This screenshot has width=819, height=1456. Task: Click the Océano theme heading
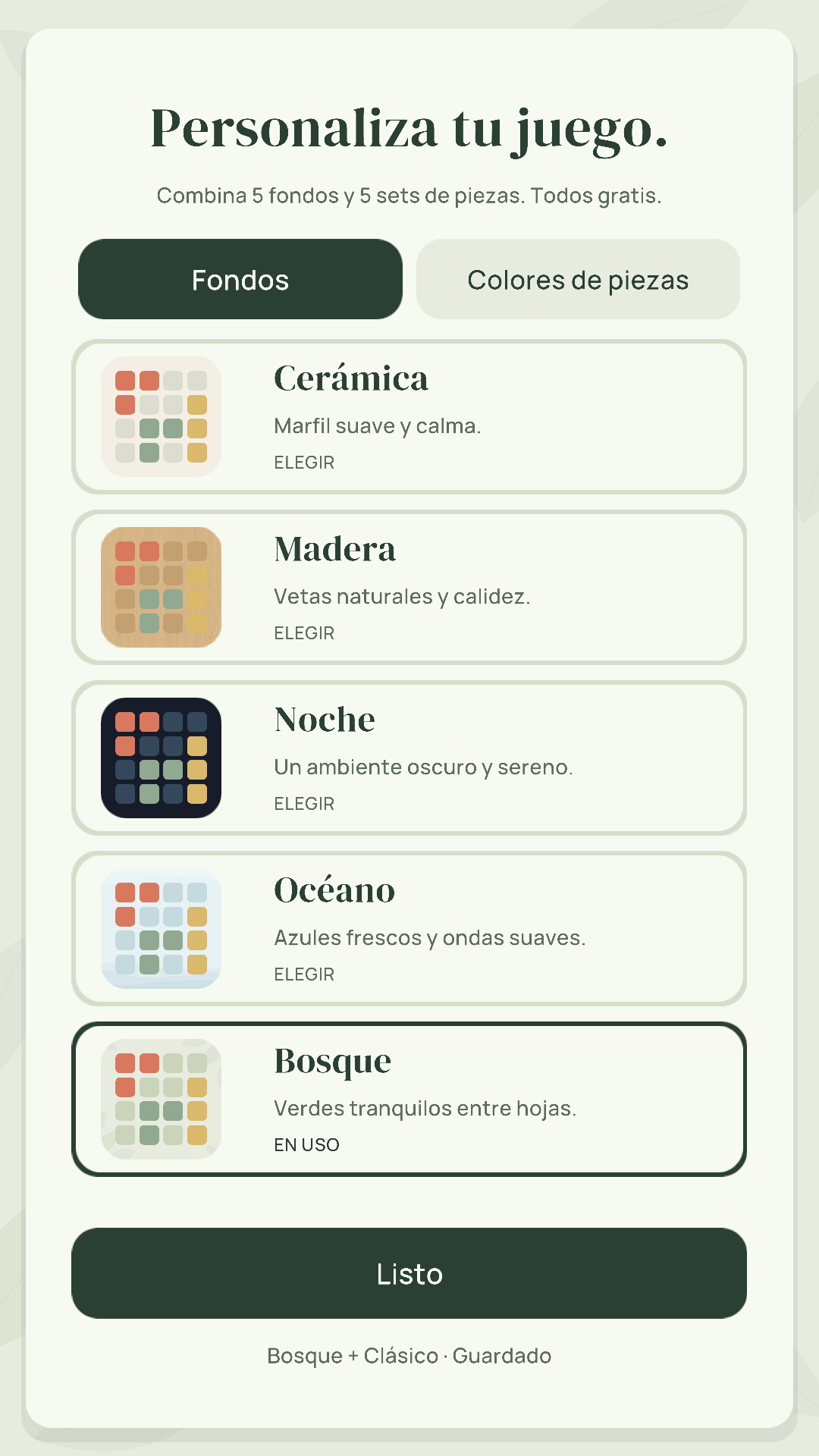[x=334, y=890]
